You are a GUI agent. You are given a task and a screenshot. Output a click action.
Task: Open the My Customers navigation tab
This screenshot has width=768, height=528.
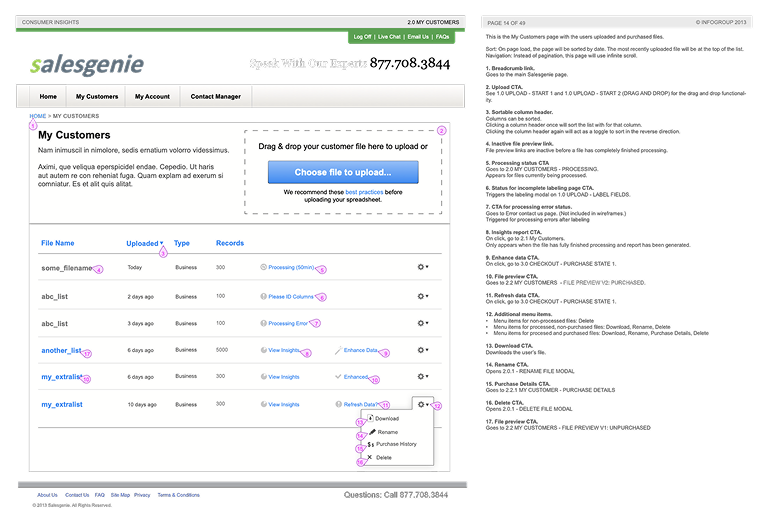click(97, 96)
